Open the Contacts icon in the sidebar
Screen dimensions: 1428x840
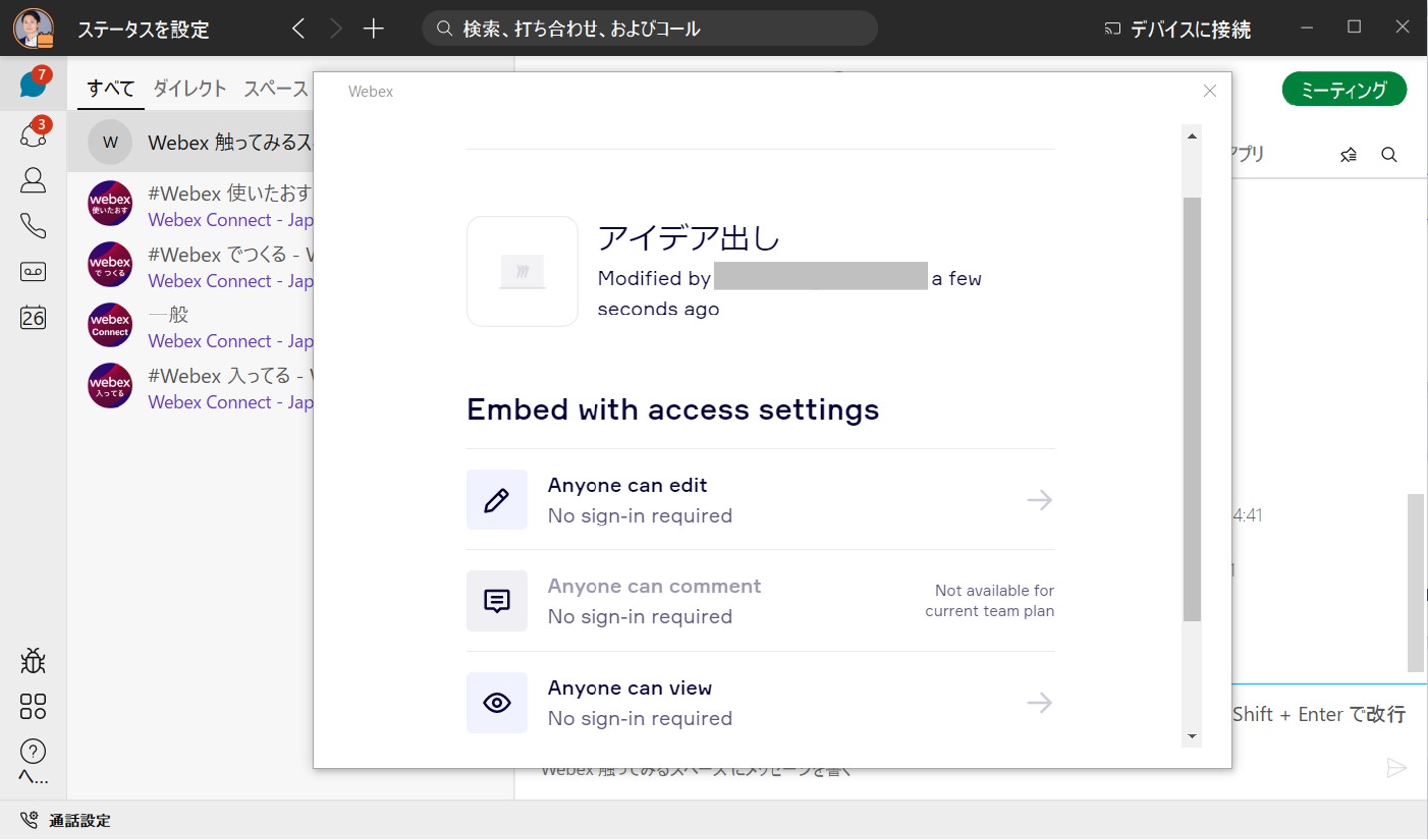(x=33, y=180)
